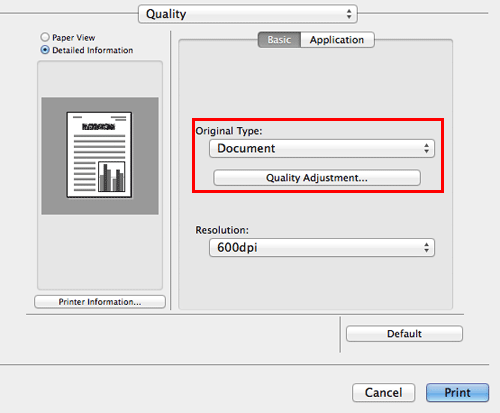
Task: Click the Printer Information... button
Action: [x=100, y=302]
